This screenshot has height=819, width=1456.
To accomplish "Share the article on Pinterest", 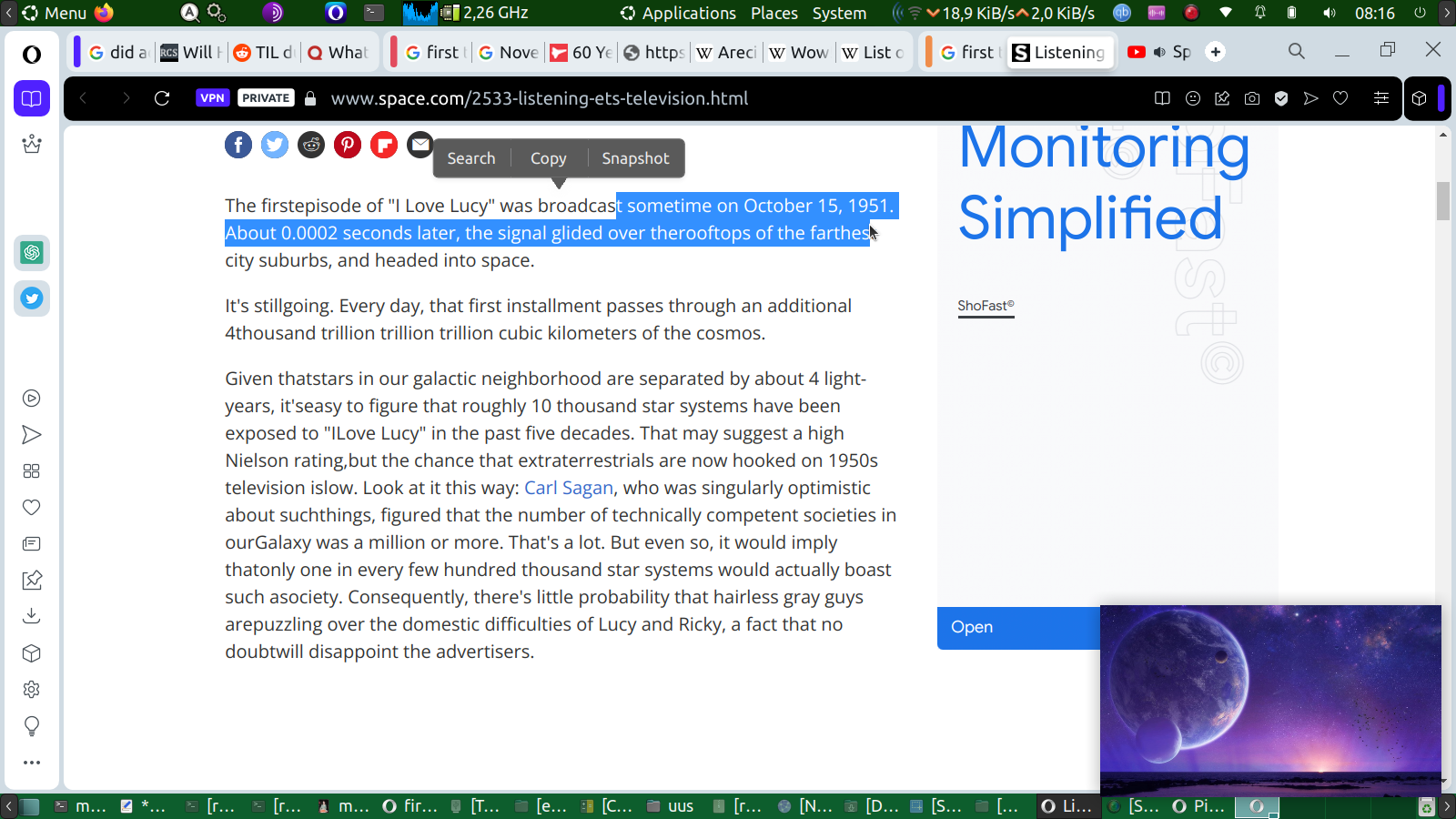I will pyautogui.click(x=348, y=145).
